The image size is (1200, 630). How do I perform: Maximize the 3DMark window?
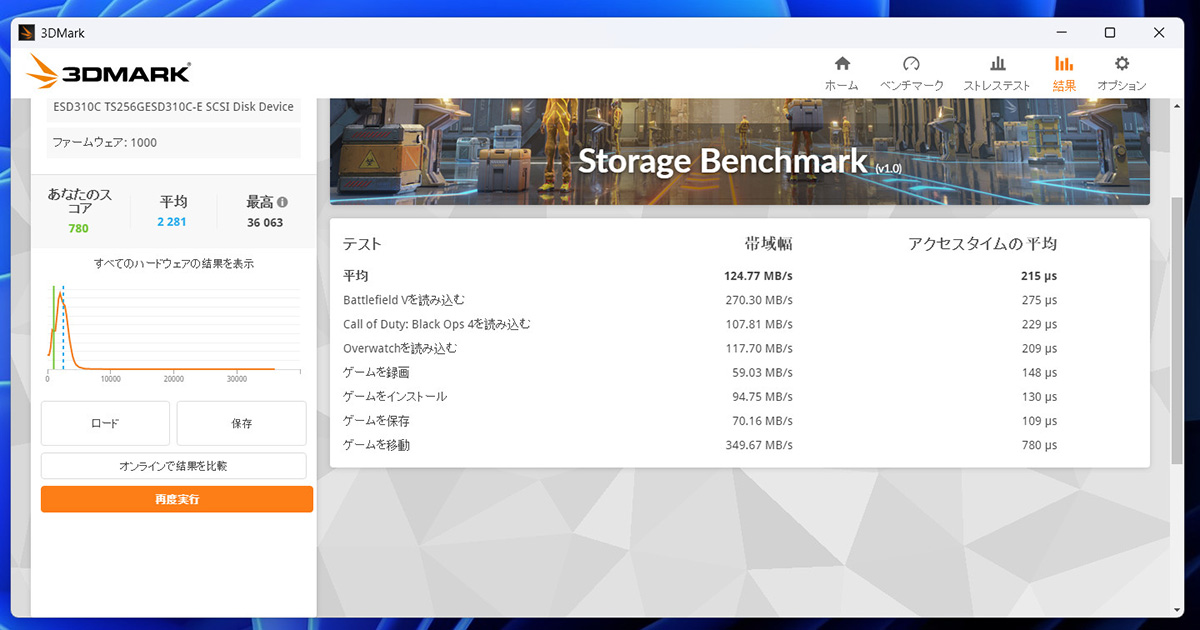(x=1110, y=33)
